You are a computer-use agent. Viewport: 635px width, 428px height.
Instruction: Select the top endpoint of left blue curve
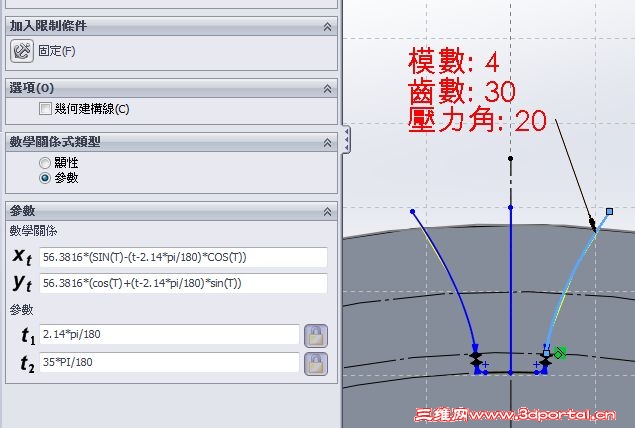pyautogui.click(x=412, y=211)
